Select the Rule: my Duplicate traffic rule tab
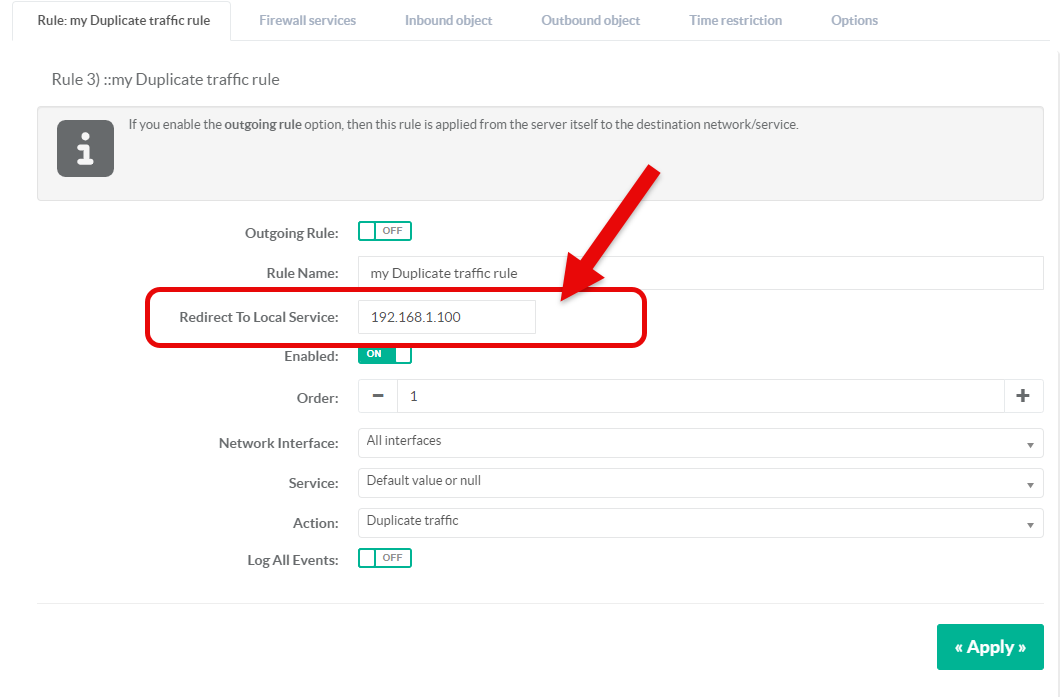This screenshot has height=697, width=1061. click(123, 21)
